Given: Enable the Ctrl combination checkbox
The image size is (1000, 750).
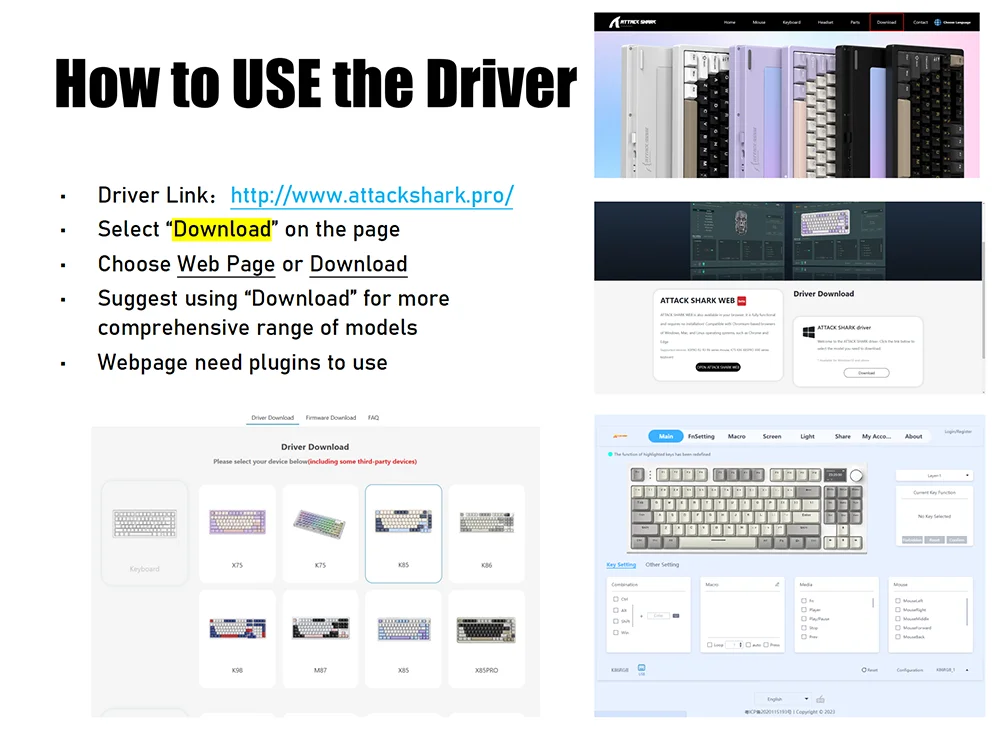Looking at the screenshot, I should [615, 599].
